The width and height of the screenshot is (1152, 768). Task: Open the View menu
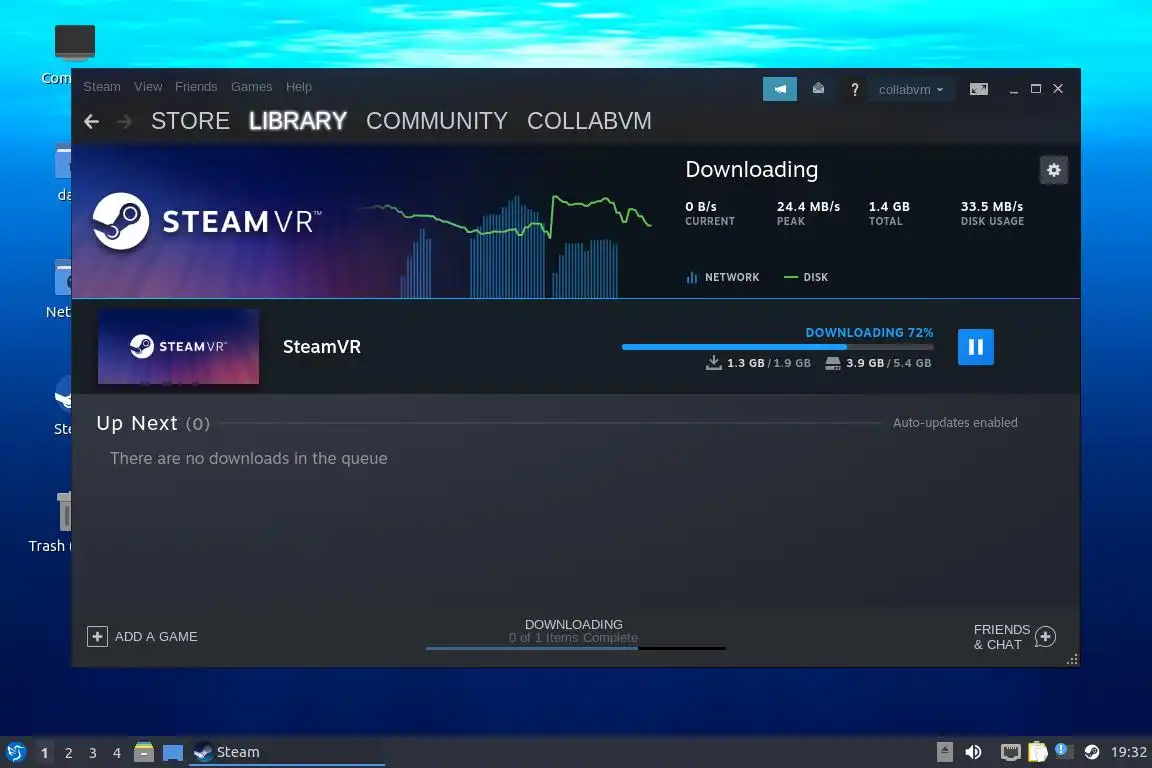148,87
